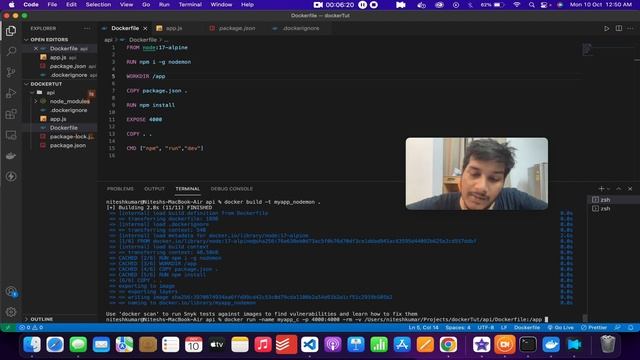Close the Dockerfile editor tab
The width and height of the screenshot is (640, 360).
145,28
